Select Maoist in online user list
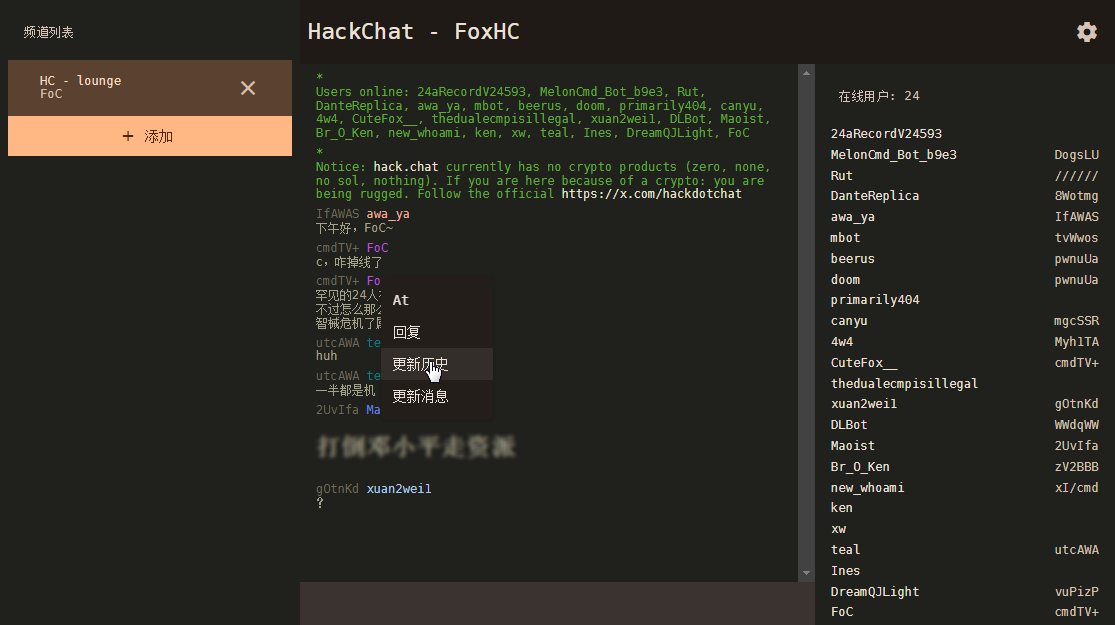Screen dimensions: 1115x625 (x=853, y=446)
